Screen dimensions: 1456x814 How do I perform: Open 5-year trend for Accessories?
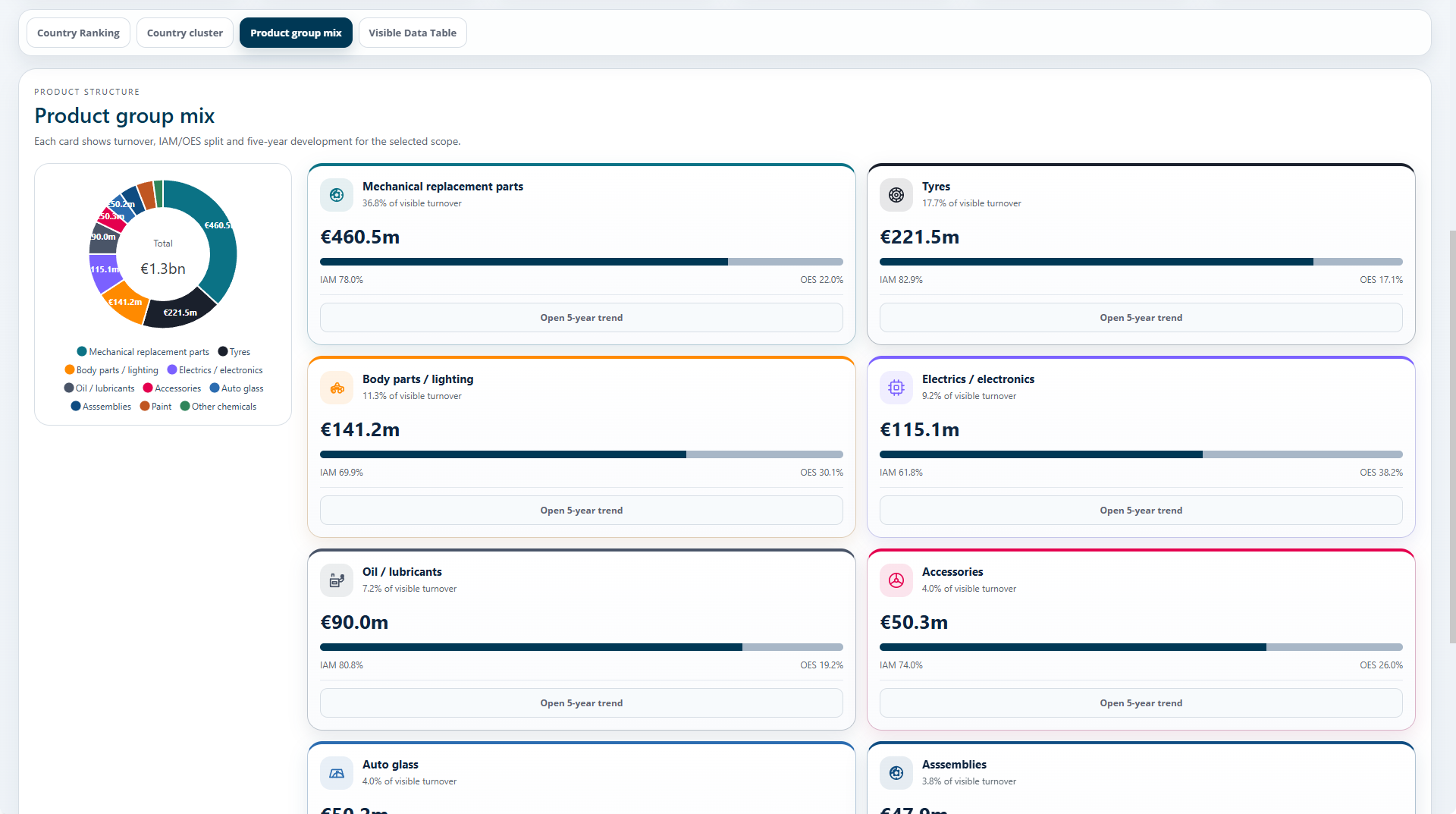(x=1141, y=703)
